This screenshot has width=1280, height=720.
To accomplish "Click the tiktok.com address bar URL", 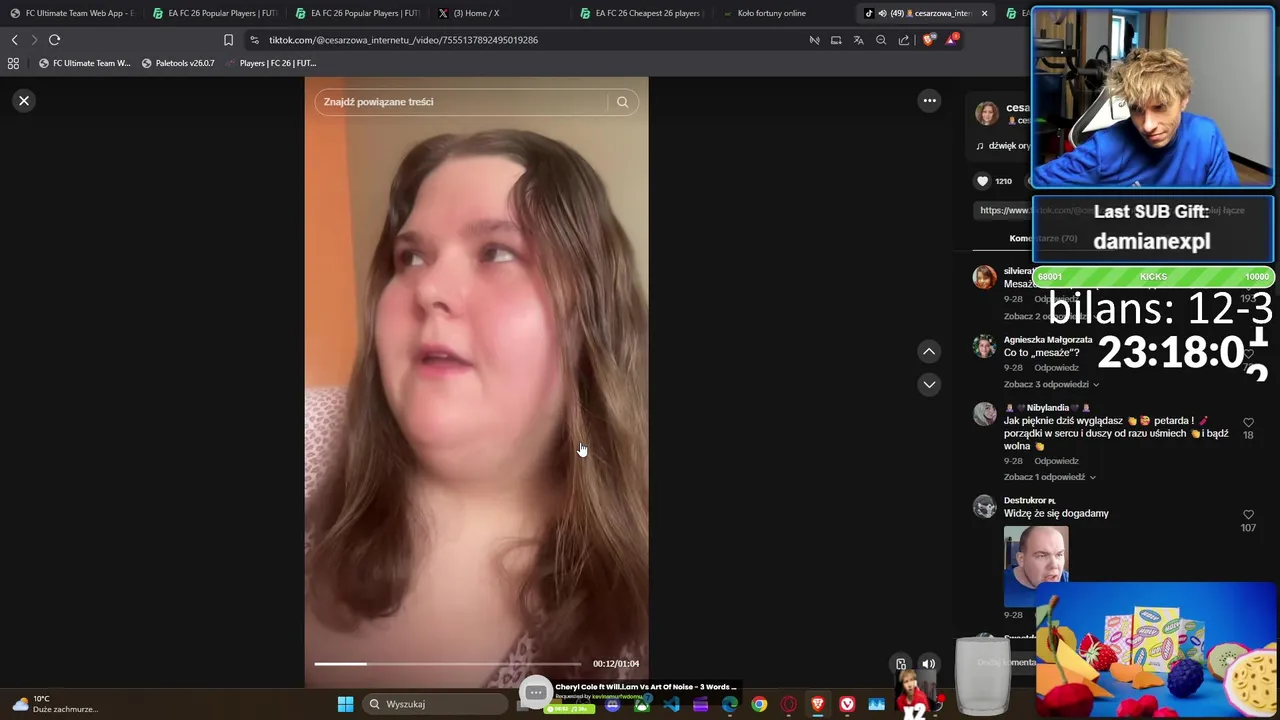I will (403, 40).
